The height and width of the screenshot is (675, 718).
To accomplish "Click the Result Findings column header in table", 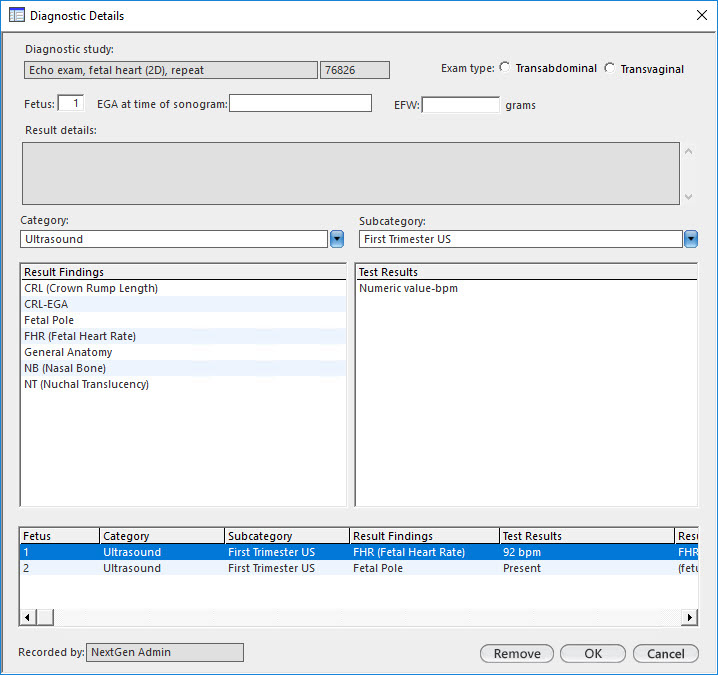I will 424,536.
